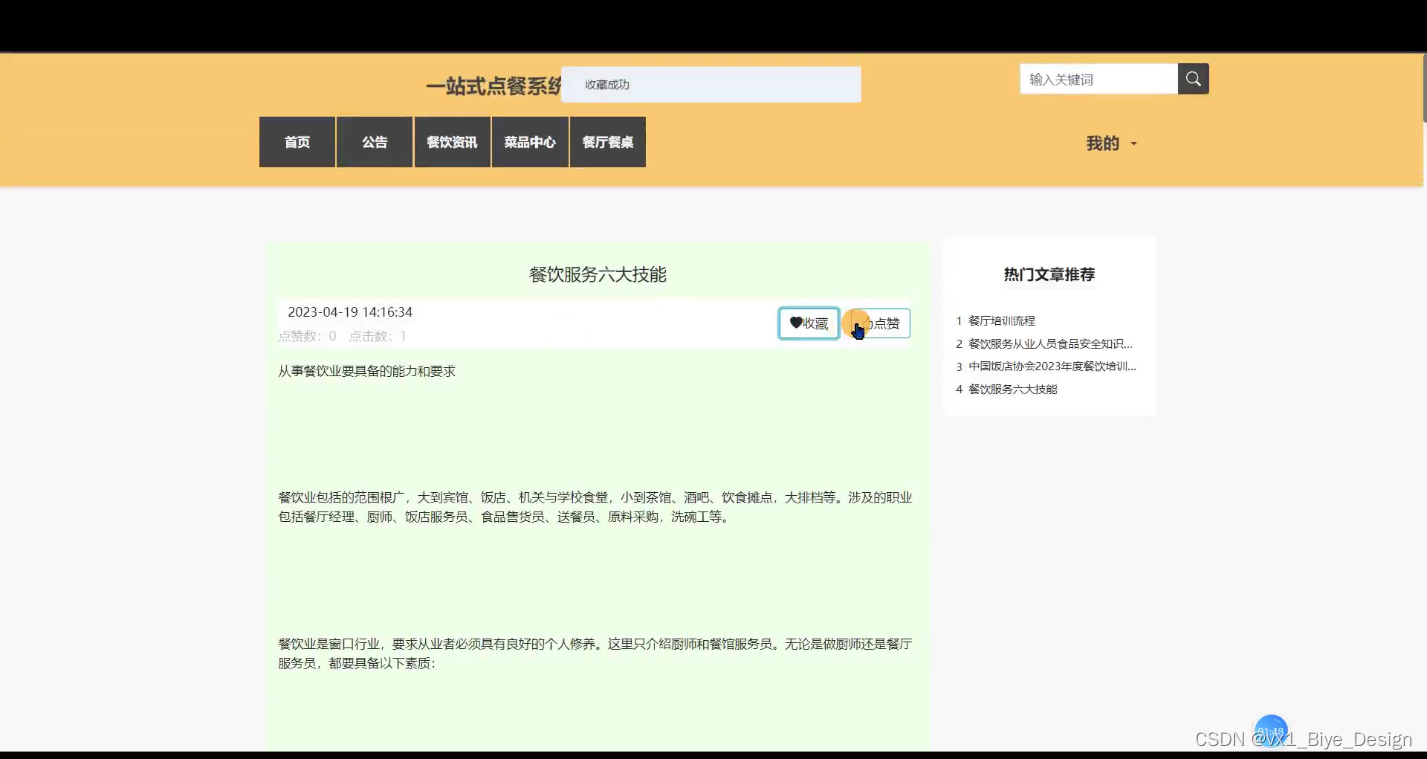The height and width of the screenshot is (759, 1427).
Task: Open the 首页 home menu item
Action: point(297,142)
